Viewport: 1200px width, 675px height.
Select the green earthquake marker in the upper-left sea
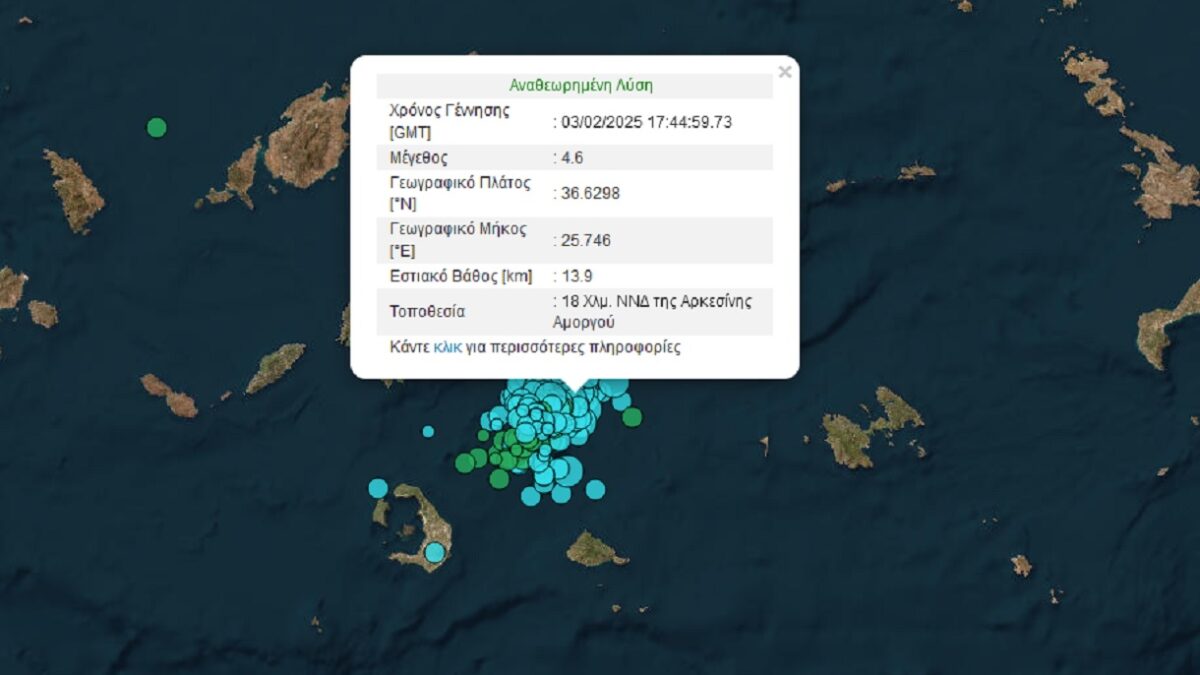coord(156,127)
